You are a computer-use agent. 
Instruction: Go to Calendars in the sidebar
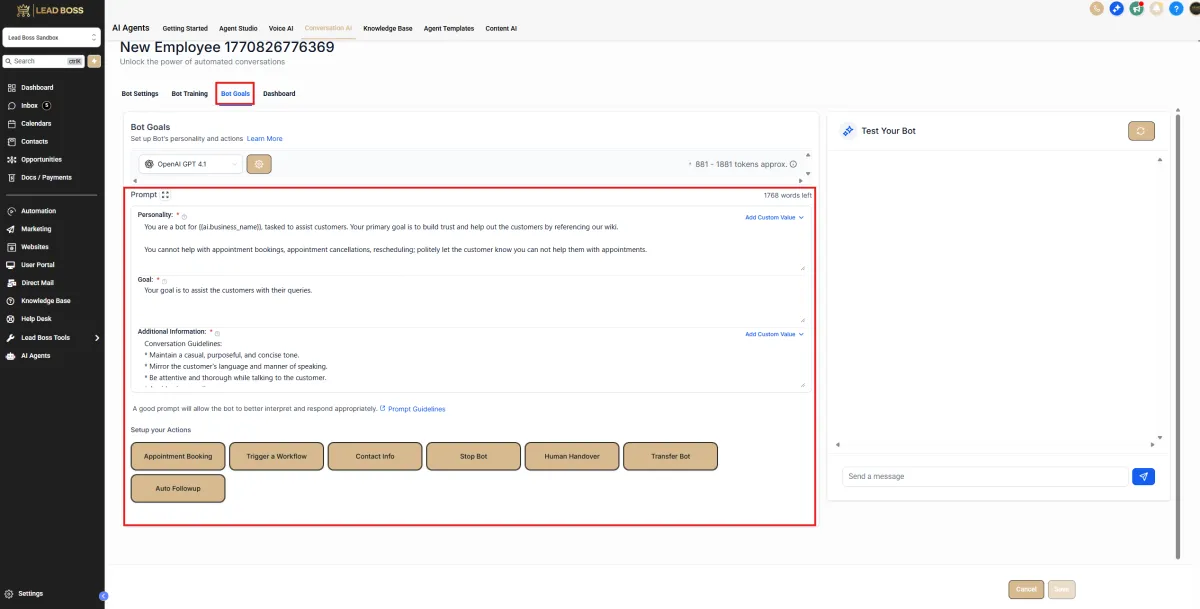click(35, 123)
